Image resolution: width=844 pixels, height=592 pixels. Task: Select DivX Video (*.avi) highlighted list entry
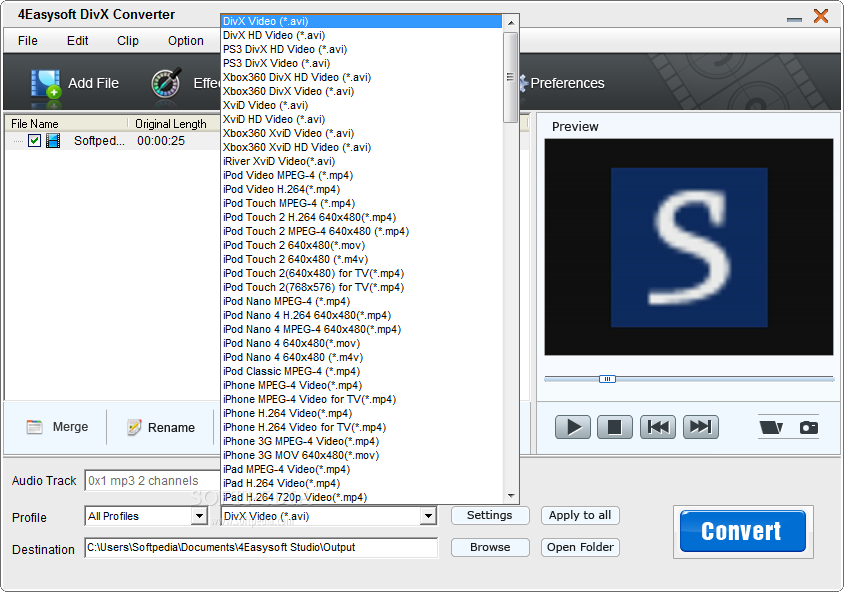pyautogui.click(x=361, y=21)
